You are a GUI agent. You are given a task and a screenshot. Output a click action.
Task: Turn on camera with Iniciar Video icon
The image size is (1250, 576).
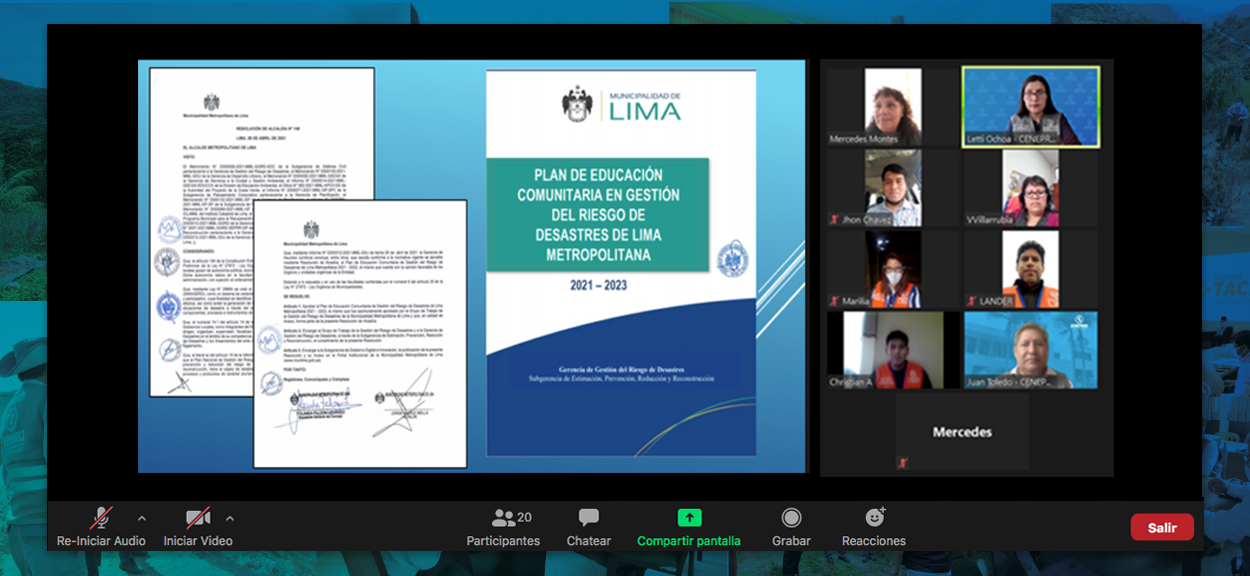click(x=198, y=518)
